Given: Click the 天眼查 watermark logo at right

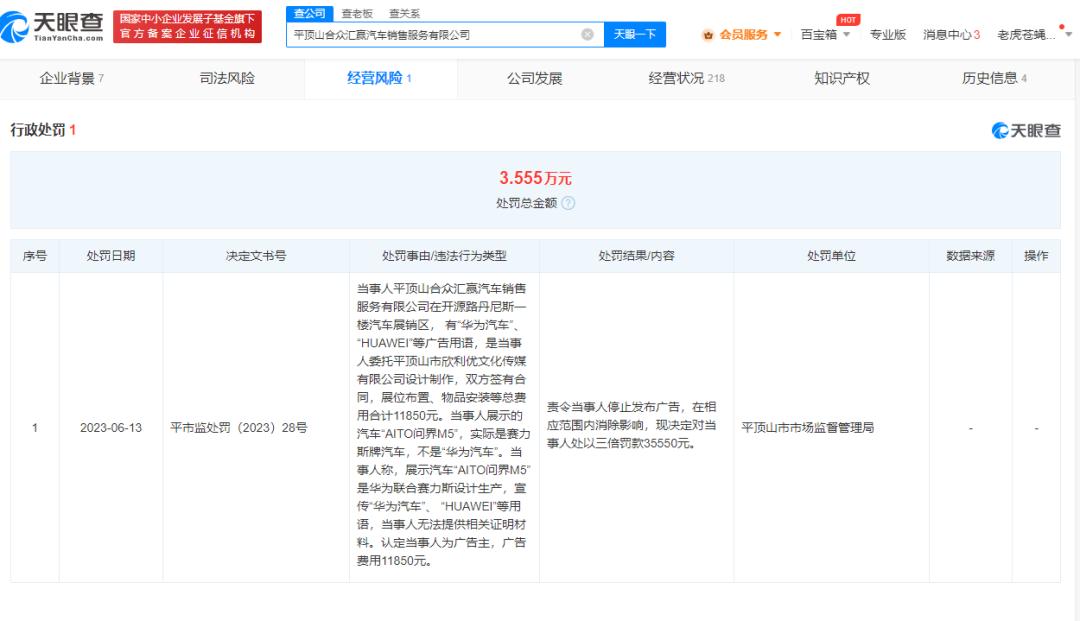Looking at the screenshot, I should click(x=1026, y=131).
